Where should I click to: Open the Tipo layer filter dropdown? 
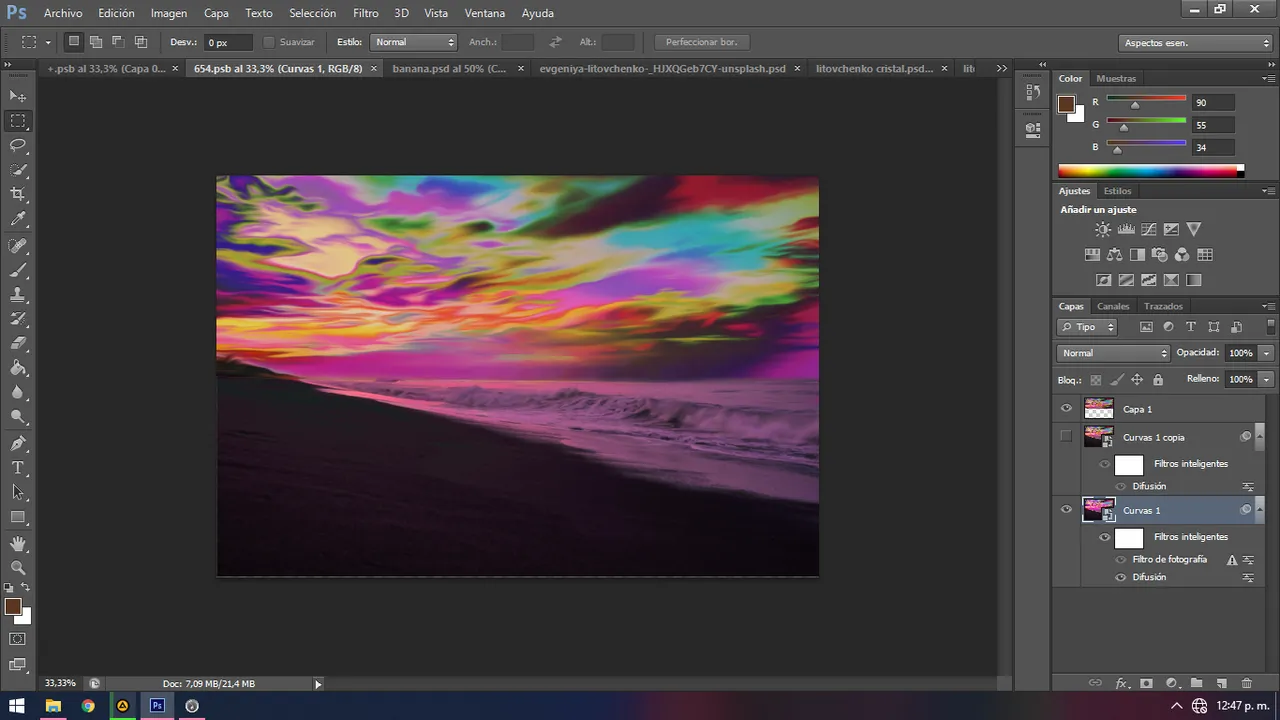[x=1087, y=327]
